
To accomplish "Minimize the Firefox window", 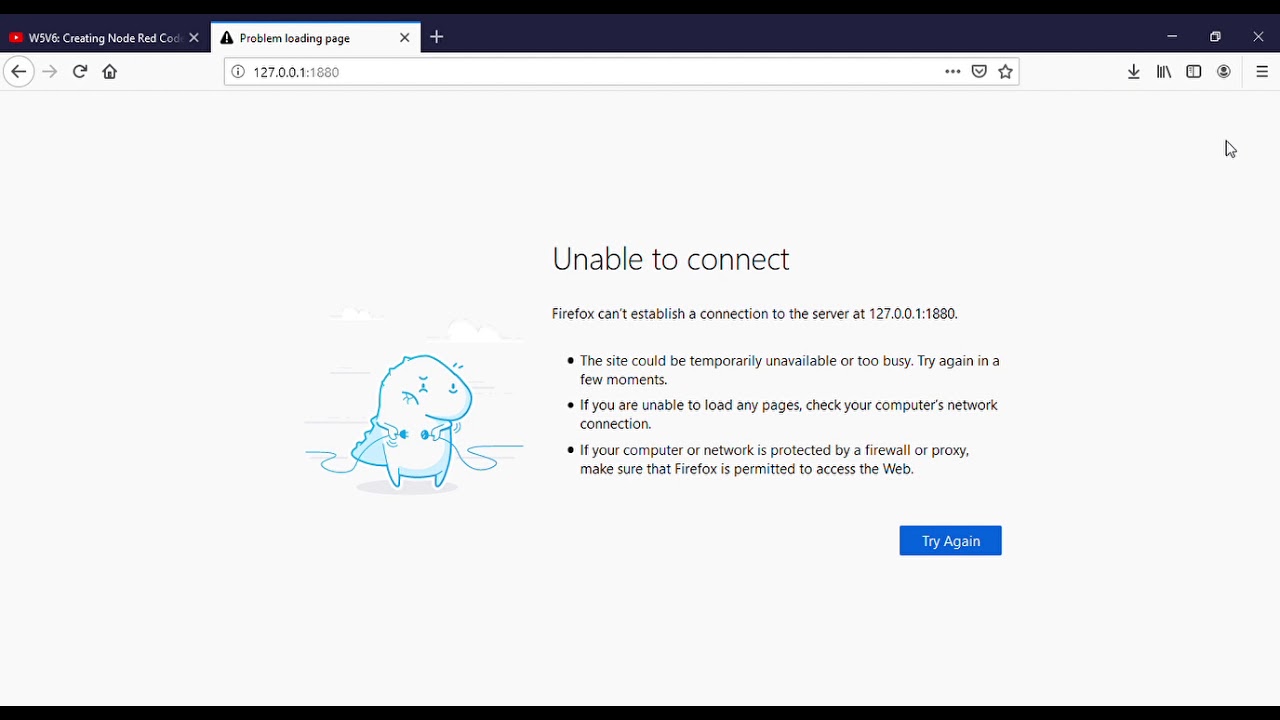I will pos(1173,37).
